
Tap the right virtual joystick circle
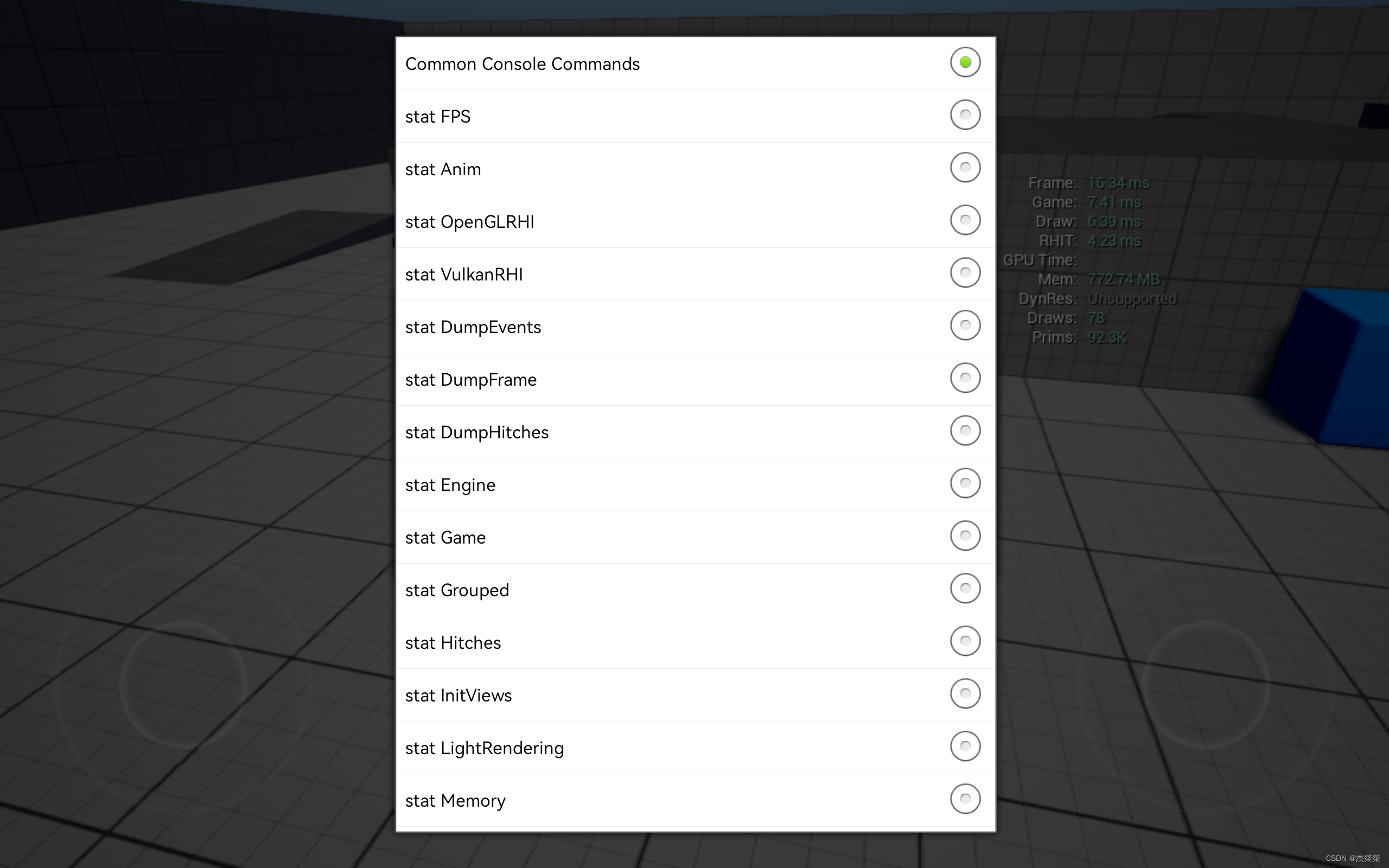[1205, 684]
